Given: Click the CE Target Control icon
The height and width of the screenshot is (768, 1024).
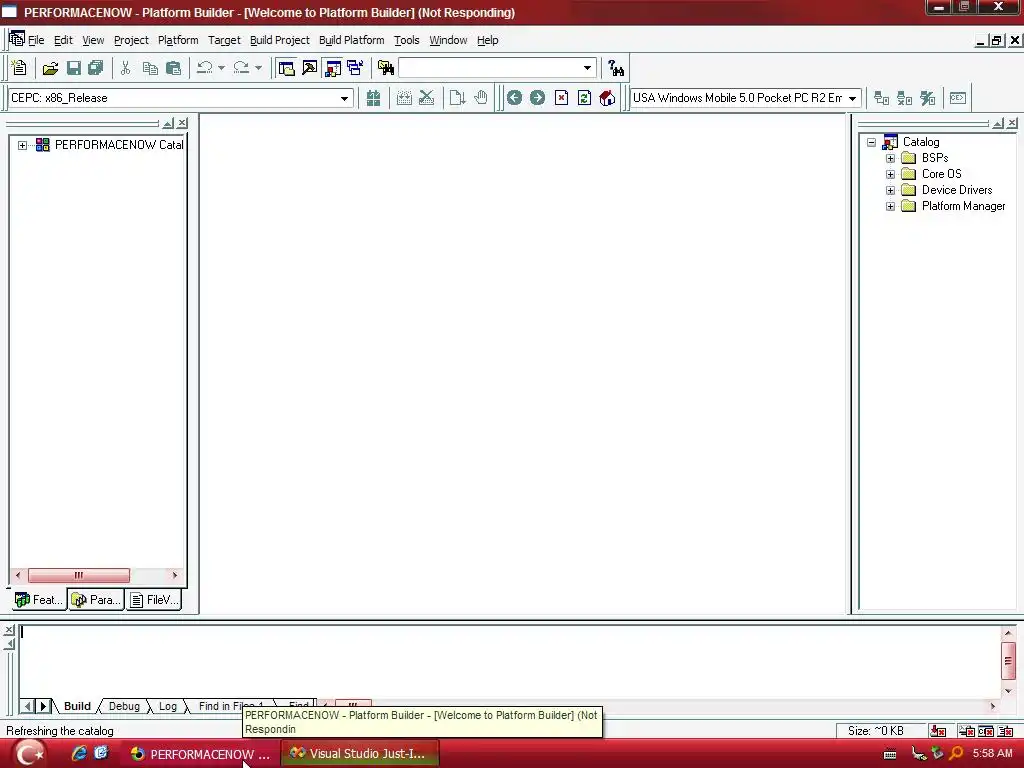Looking at the screenshot, I should pos(957,98).
